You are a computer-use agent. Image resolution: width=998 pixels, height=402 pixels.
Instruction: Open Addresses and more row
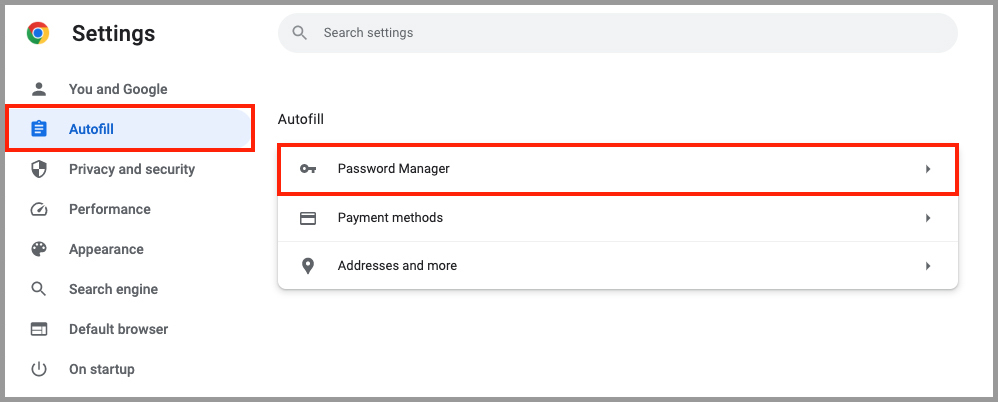[x=617, y=265]
